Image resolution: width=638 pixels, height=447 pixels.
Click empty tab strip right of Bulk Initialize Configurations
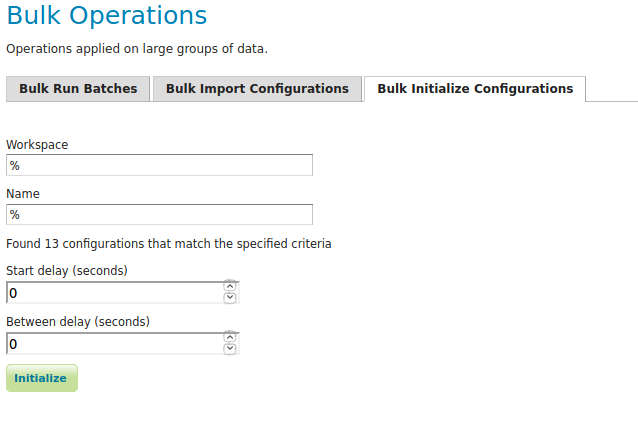tap(611, 89)
